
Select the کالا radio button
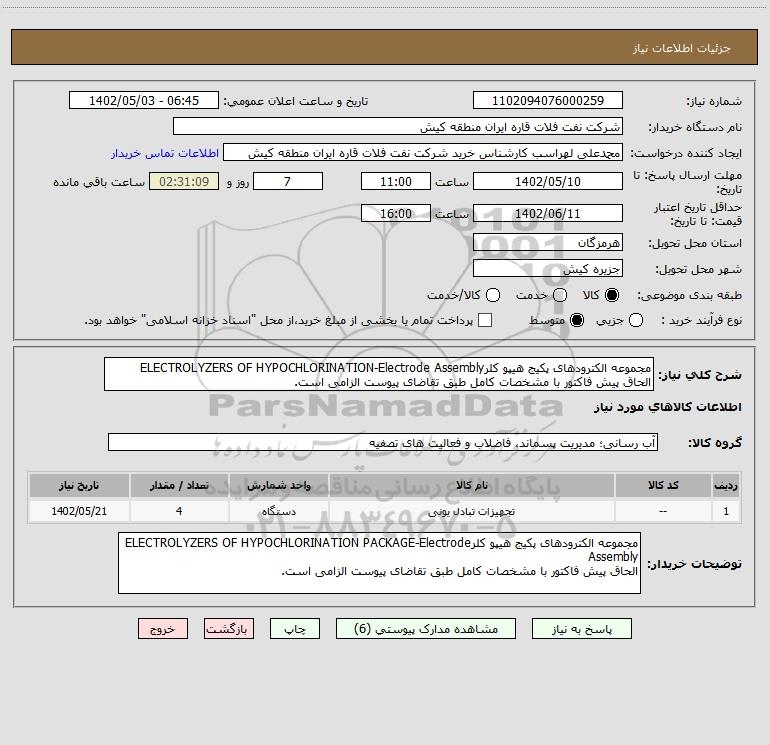point(612,295)
